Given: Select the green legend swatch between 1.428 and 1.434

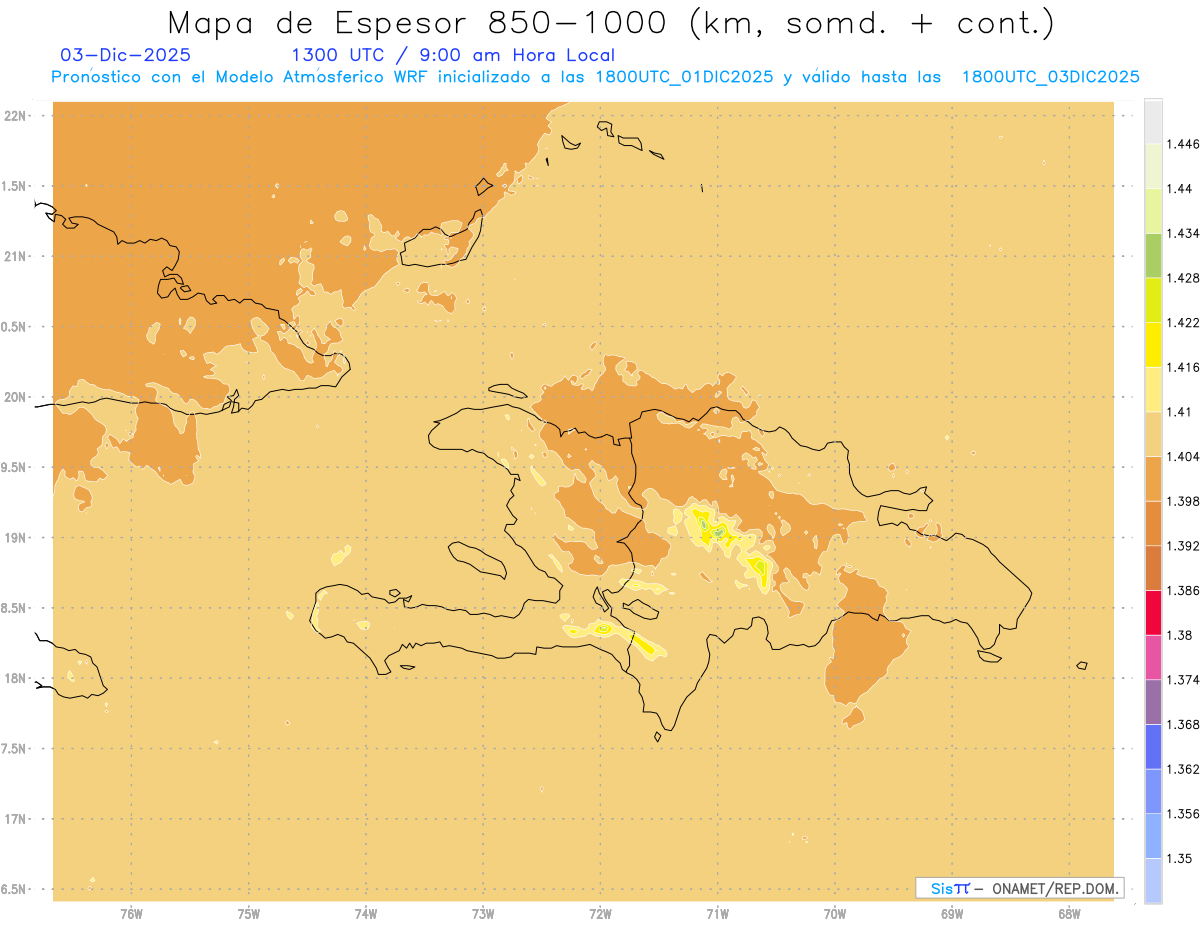Looking at the screenshot, I should pyautogui.click(x=1153, y=255).
